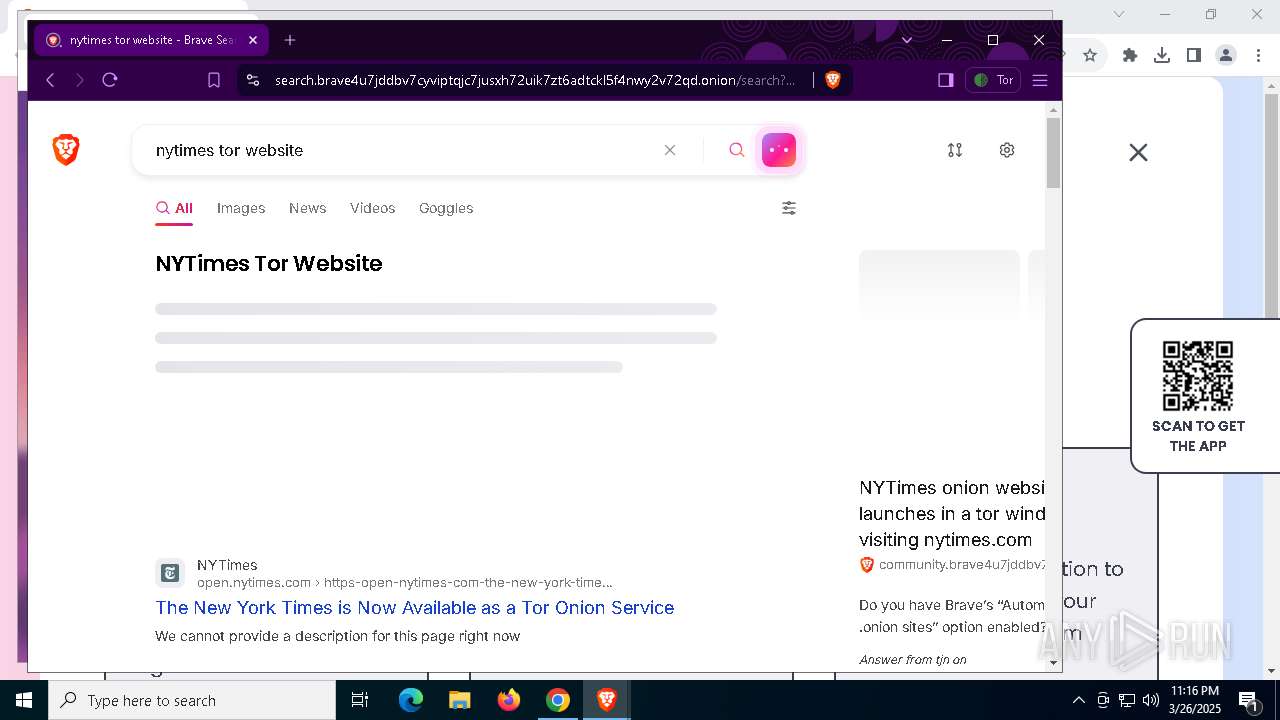The height and width of the screenshot is (720, 1280).
Task: Click the magnifier search submit icon
Action: pos(737,150)
